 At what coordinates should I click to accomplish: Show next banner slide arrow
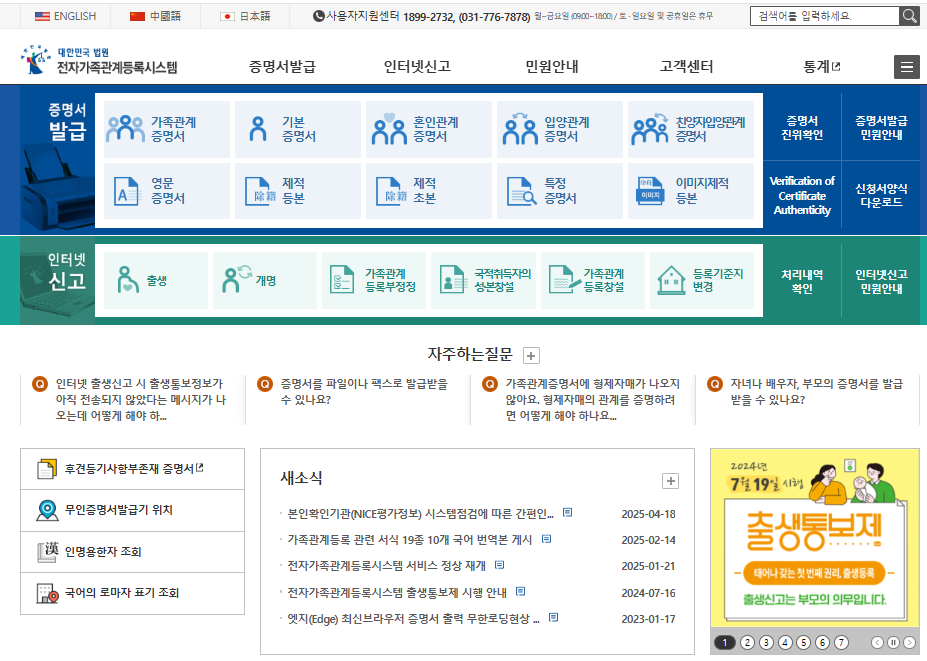(x=909, y=642)
